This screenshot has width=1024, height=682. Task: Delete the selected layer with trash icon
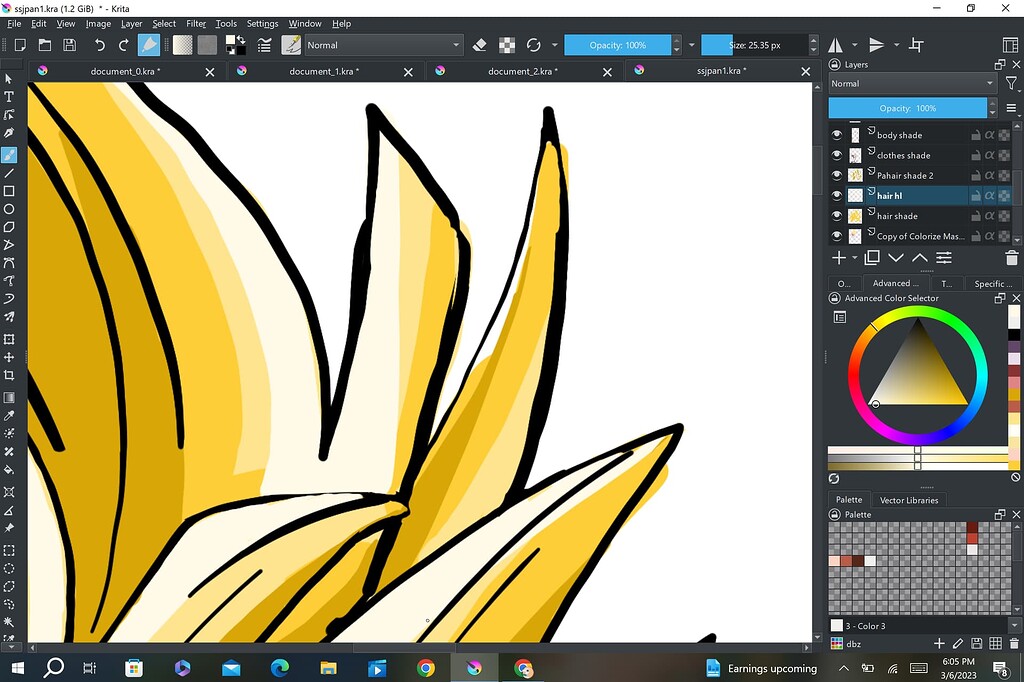[1011, 258]
